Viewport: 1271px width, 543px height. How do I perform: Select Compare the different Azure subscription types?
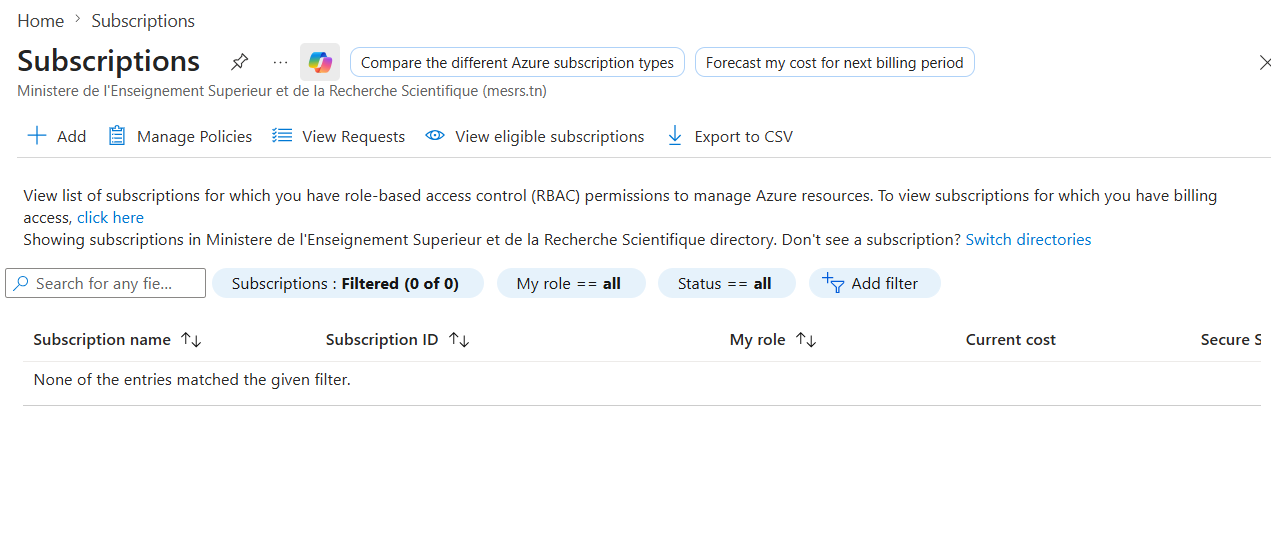517,62
